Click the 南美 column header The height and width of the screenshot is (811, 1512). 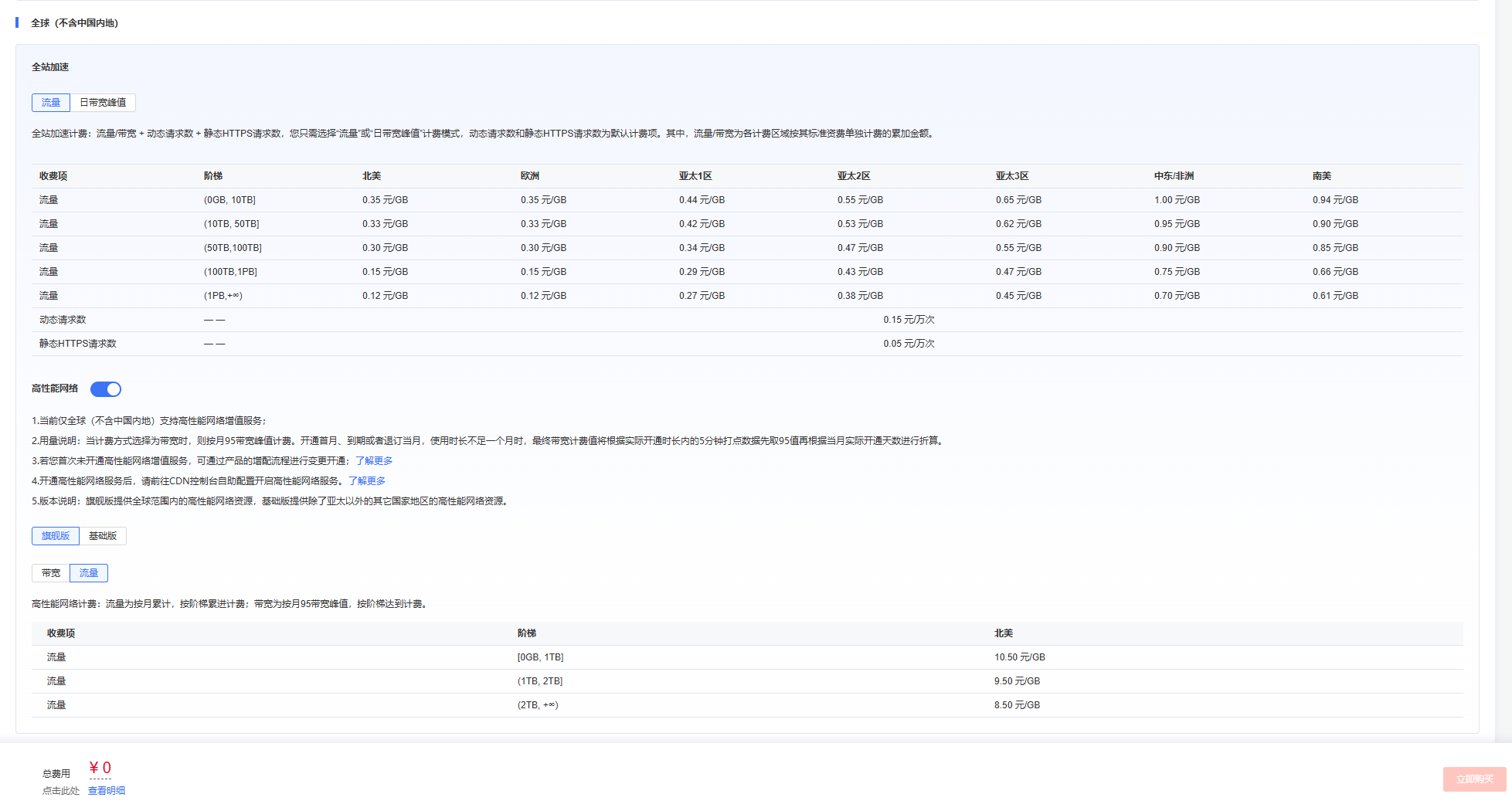[x=1322, y=176]
